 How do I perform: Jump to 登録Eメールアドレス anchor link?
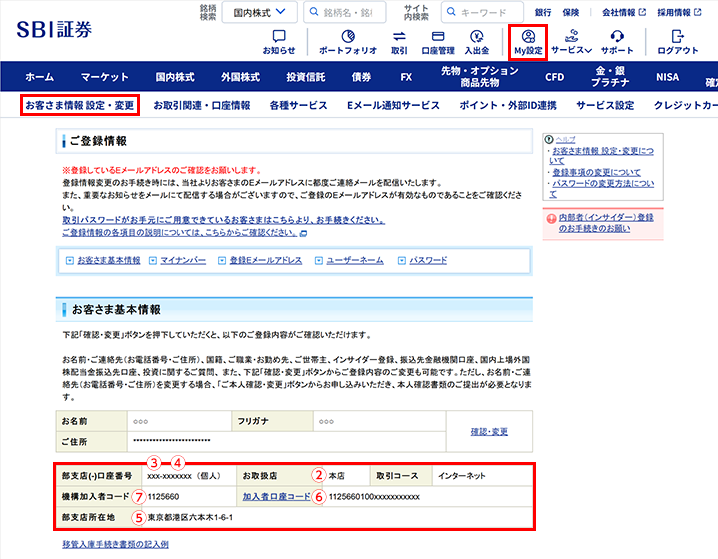[266, 261]
